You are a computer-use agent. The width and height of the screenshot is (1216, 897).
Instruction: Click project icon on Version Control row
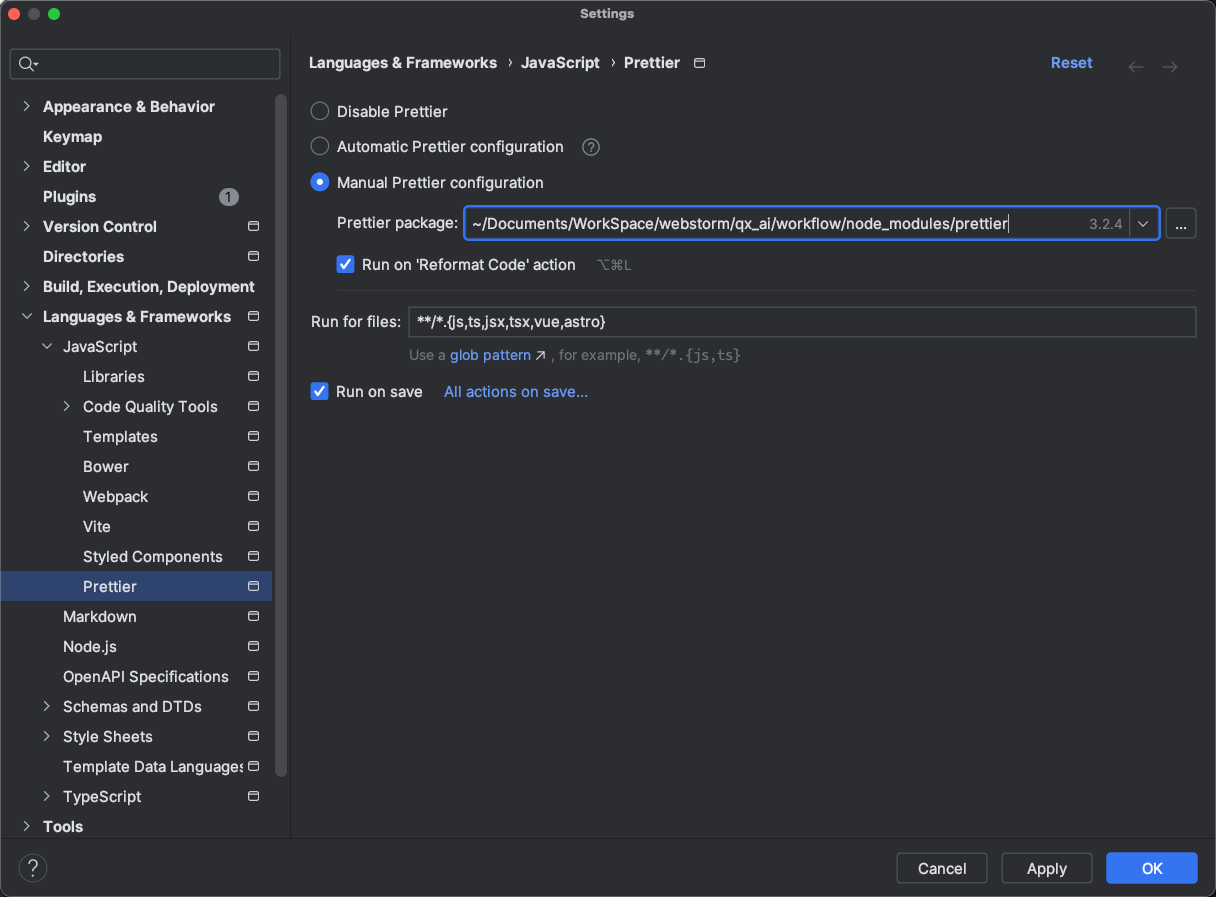coord(253,227)
